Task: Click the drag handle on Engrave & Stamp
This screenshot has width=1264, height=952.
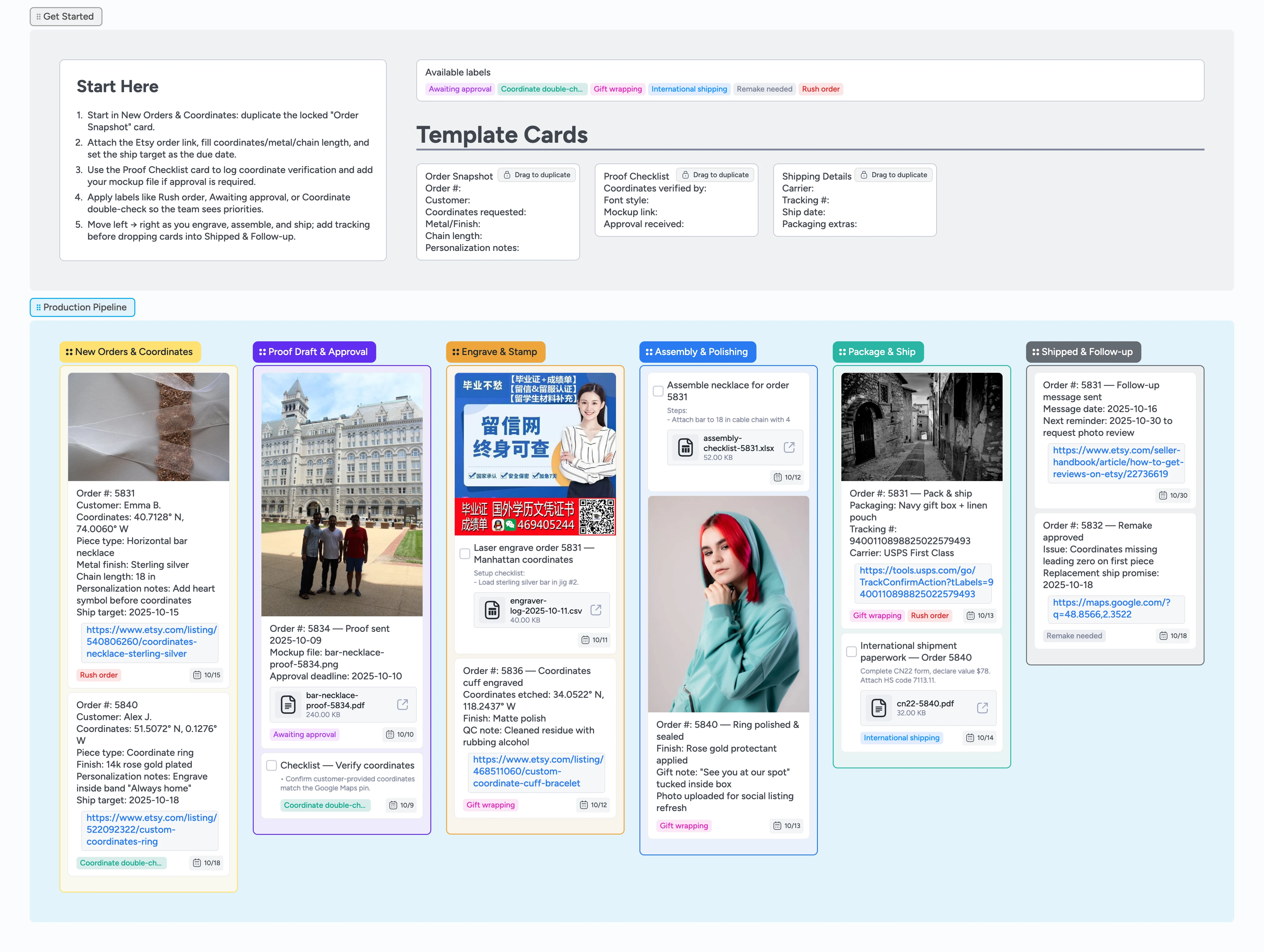Action: click(455, 352)
